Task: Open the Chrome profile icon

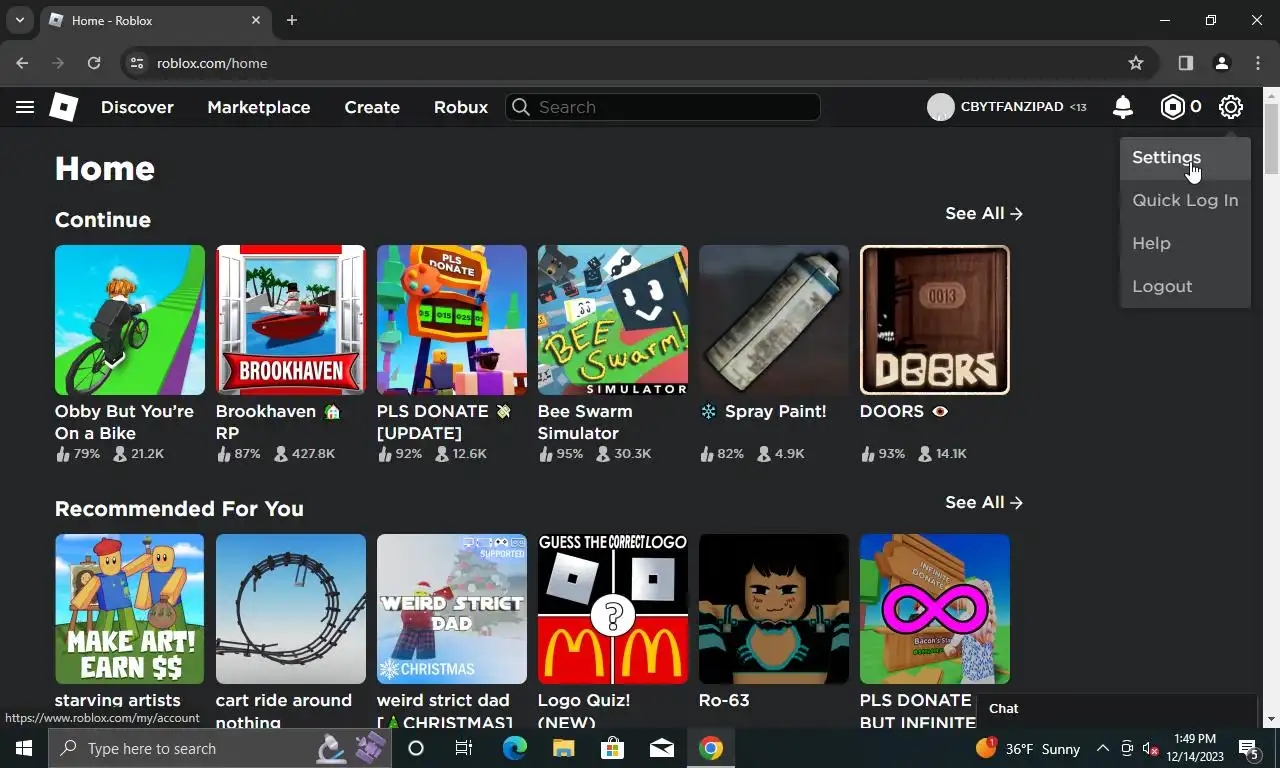Action: tap(1221, 63)
